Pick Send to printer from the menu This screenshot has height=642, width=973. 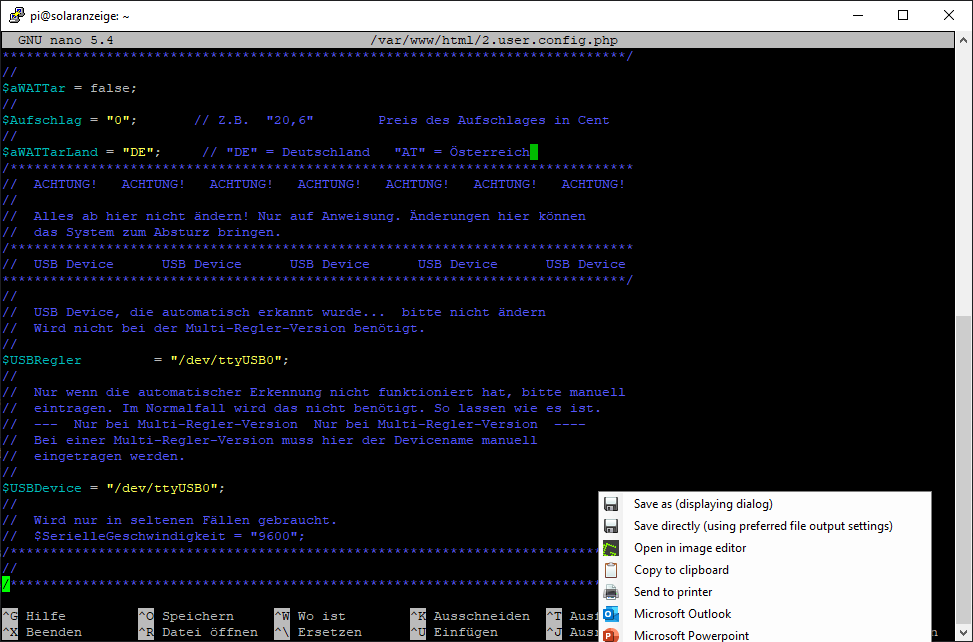point(673,592)
